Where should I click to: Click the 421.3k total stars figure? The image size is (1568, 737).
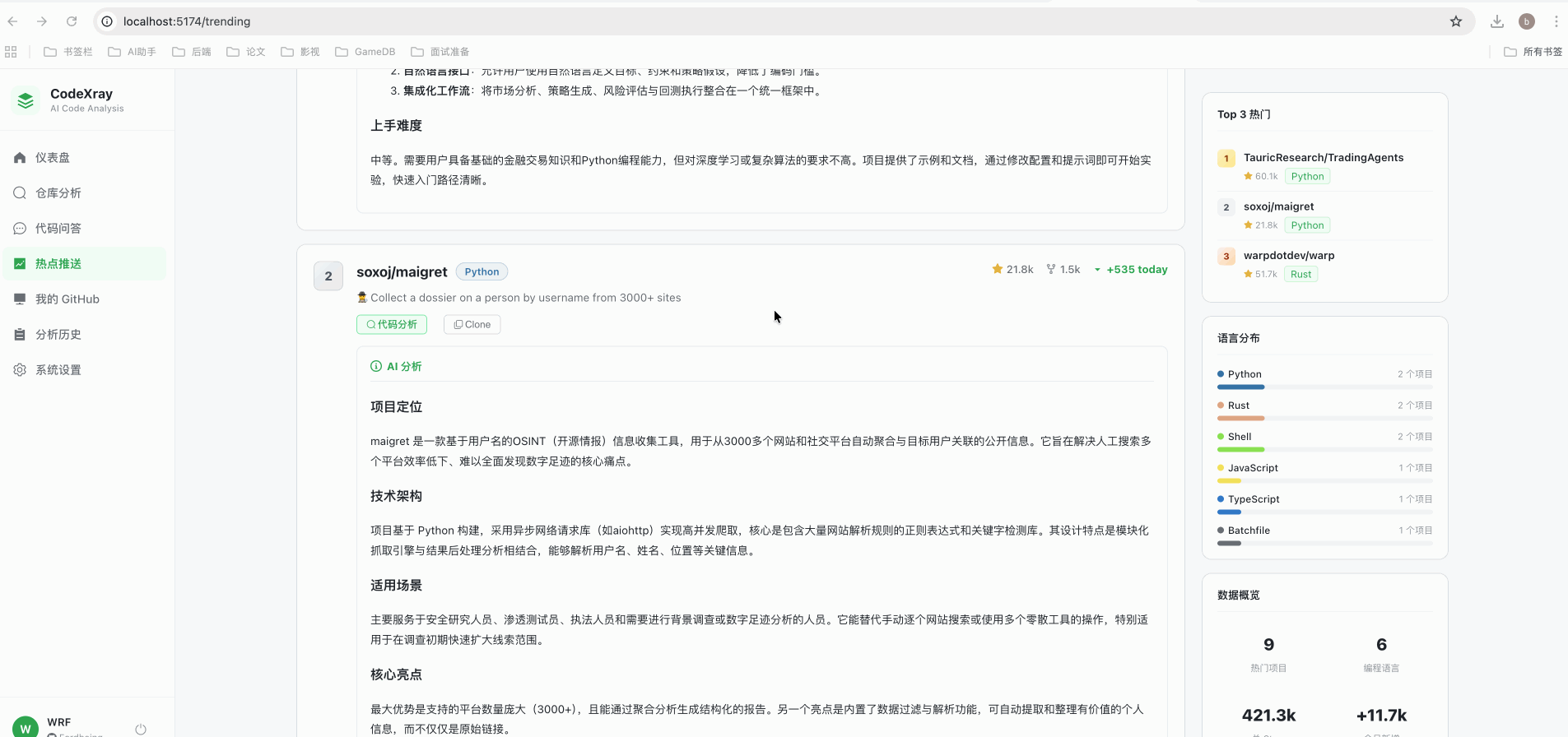[1268, 716]
